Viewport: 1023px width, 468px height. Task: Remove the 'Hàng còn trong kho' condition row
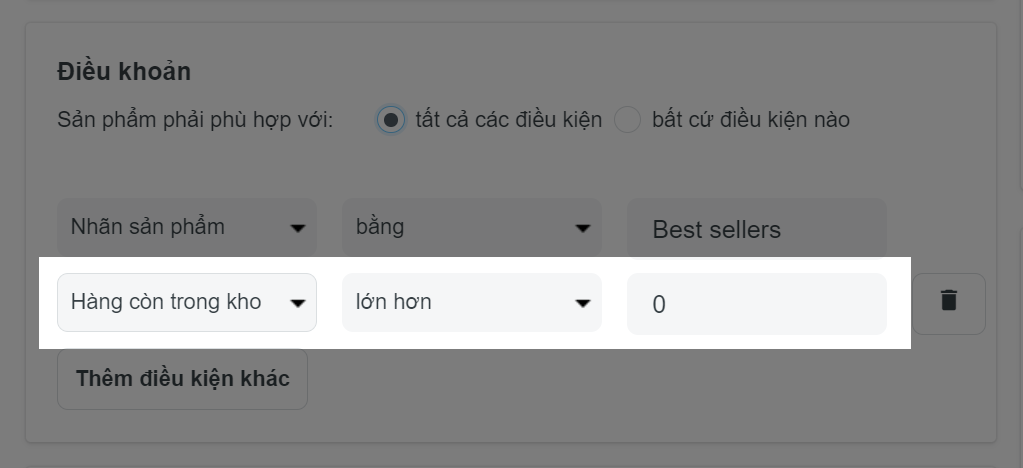949,304
